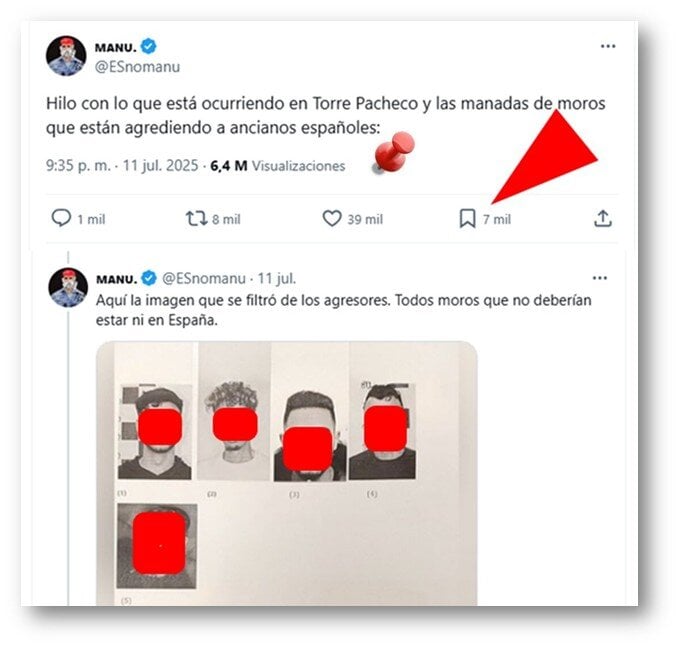
Task: Open the reply tweet's profile avatar
Action: pos(68,288)
